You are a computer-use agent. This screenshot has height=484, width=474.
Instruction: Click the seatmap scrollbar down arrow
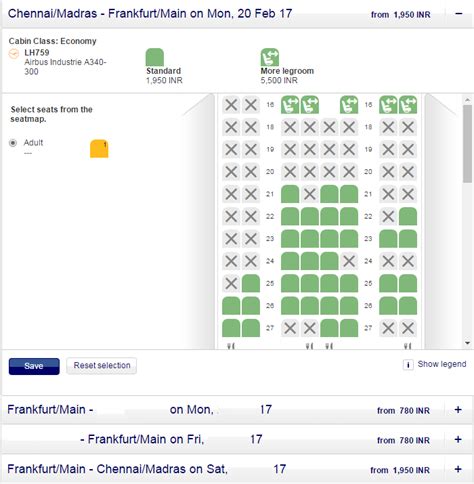click(x=467, y=343)
